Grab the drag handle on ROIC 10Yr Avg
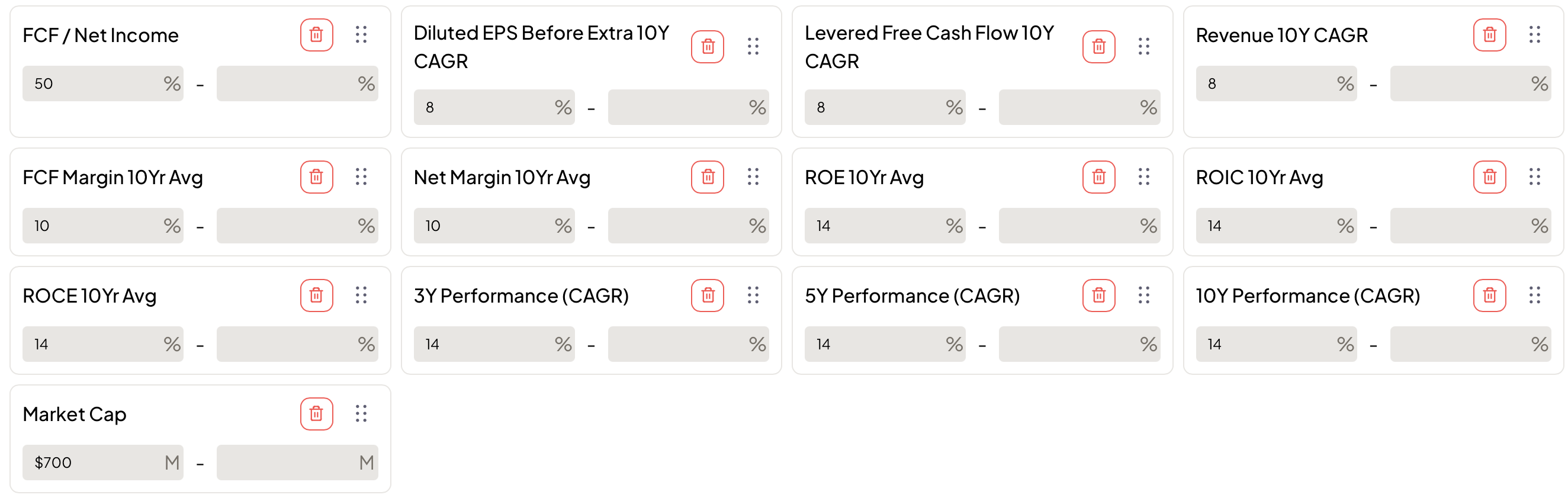Viewport: 1568px width, 501px height. 1534,177
